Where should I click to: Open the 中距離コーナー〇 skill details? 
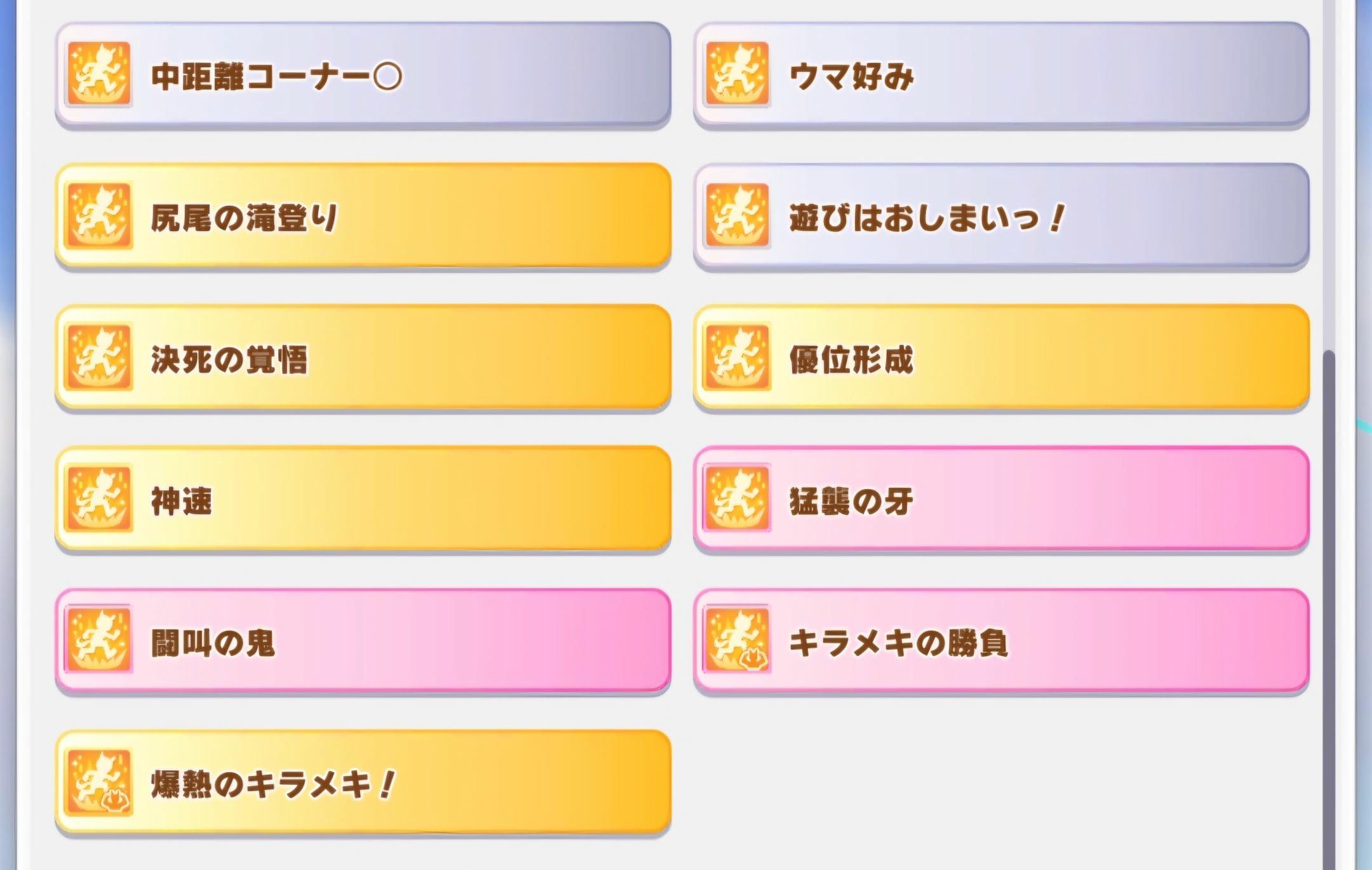(x=363, y=74)
